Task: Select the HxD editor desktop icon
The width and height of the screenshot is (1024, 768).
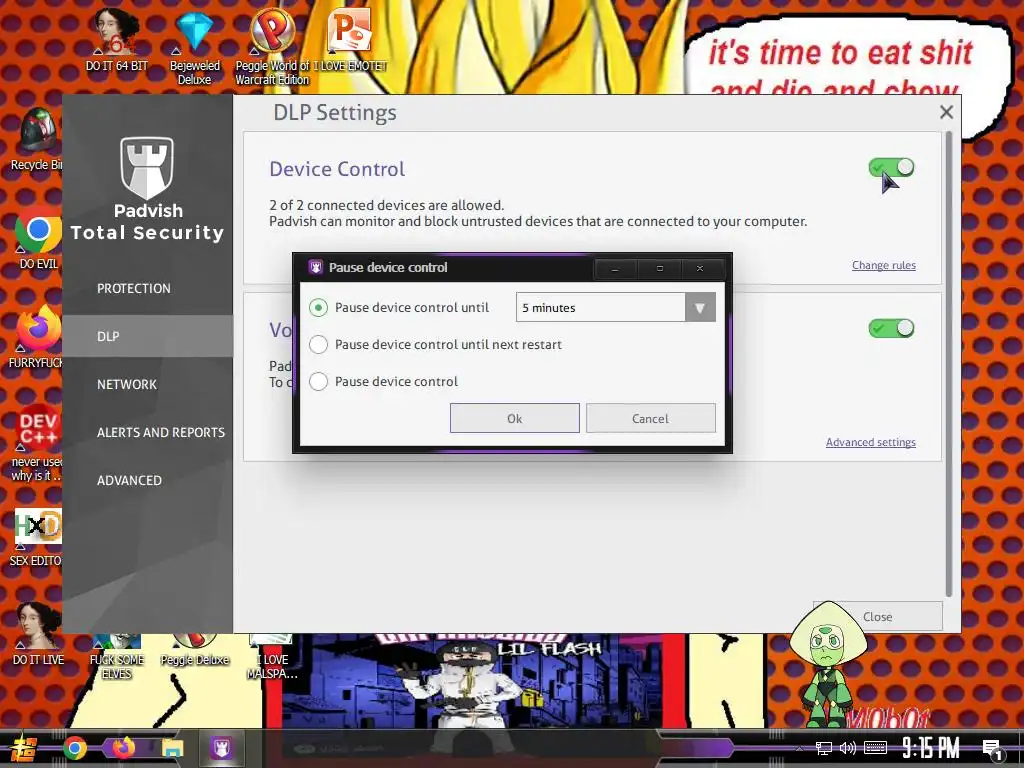Action: pos(38,537)
